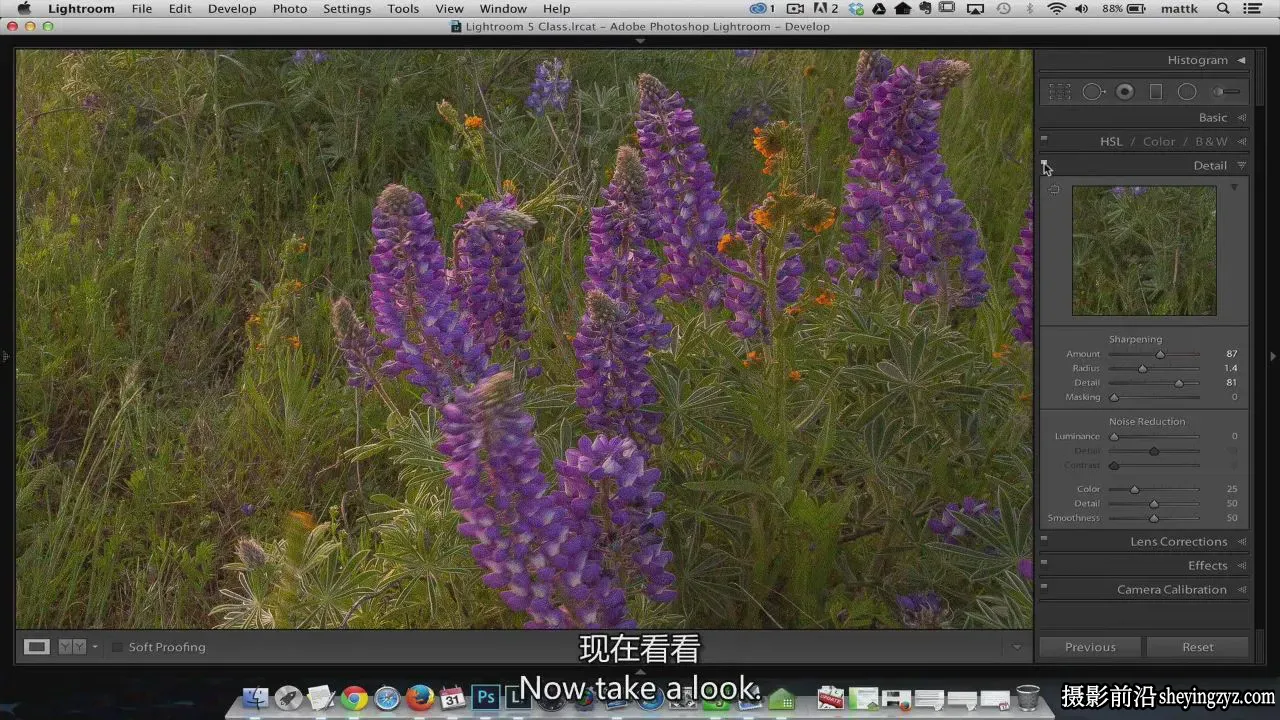The image size is (1280, 720).
Task: Select the Loupe view button in toolbar
Action: pyautogui.click(x=37, y=647)
